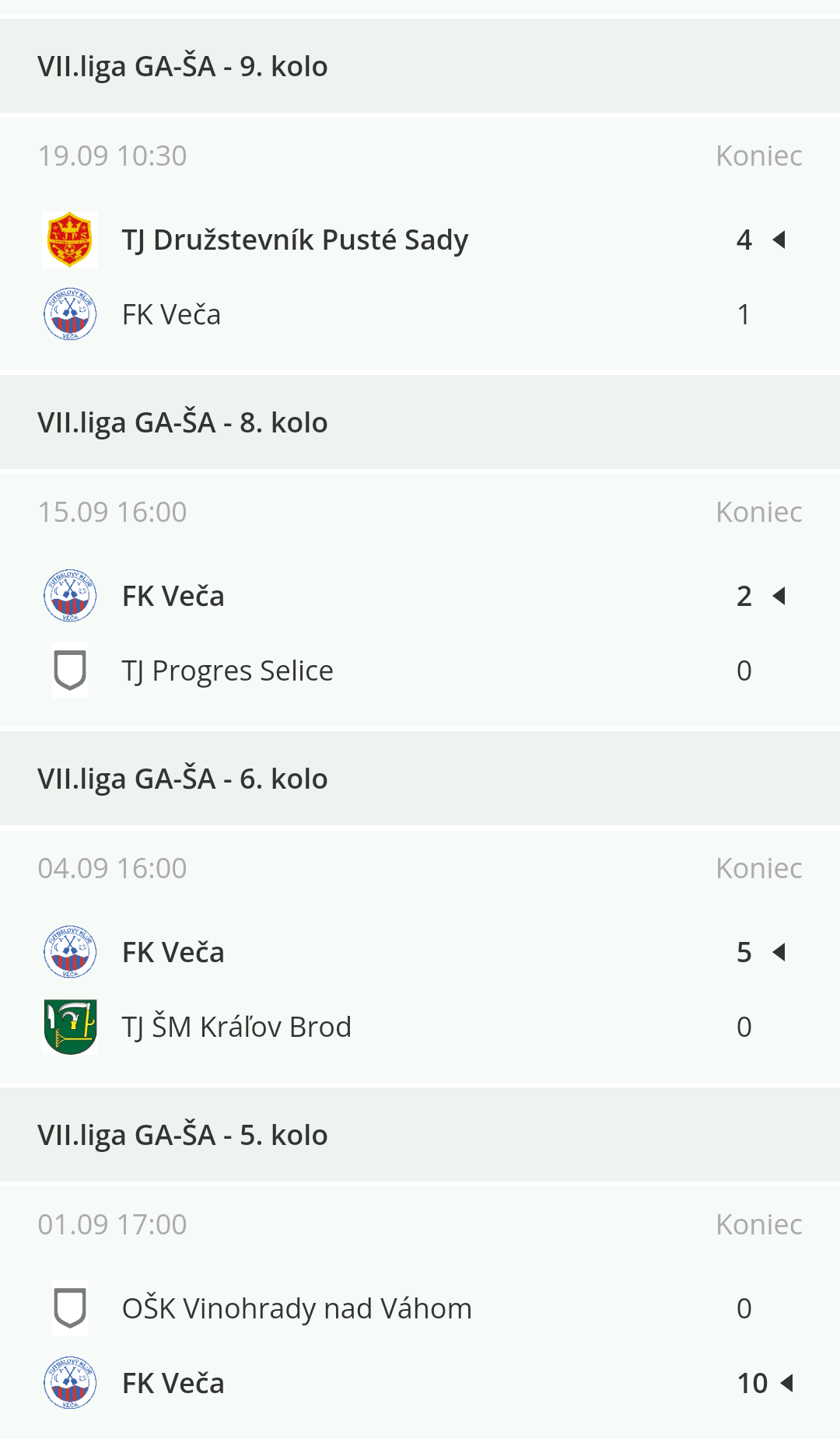
Task: Open OŠK Vinohrady nad Váhom team name
Action: pyautogui.click(x=296, y=1308)
